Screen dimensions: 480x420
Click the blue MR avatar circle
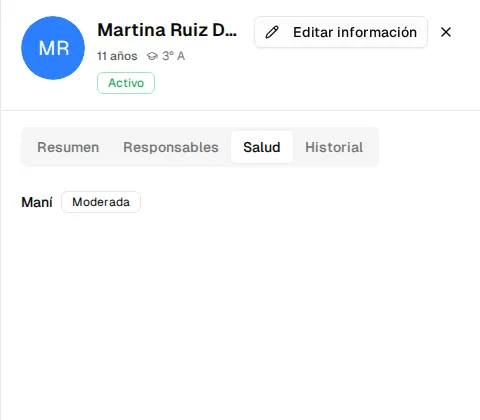(53, 48)
